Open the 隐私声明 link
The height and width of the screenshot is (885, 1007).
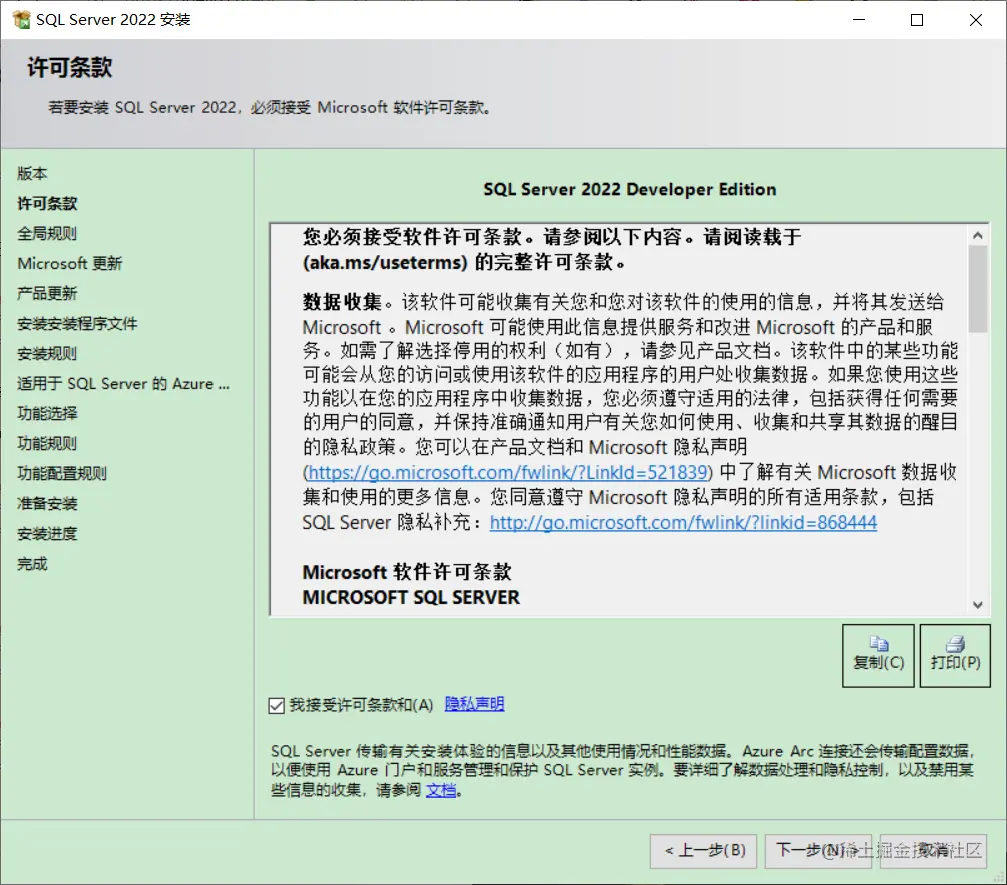tap(474, 705)
